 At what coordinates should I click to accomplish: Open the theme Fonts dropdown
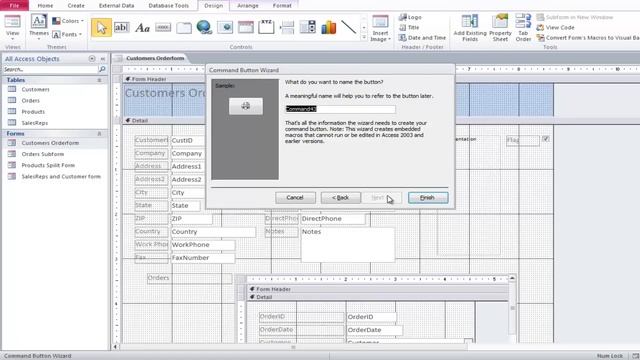tap(67, 34)
